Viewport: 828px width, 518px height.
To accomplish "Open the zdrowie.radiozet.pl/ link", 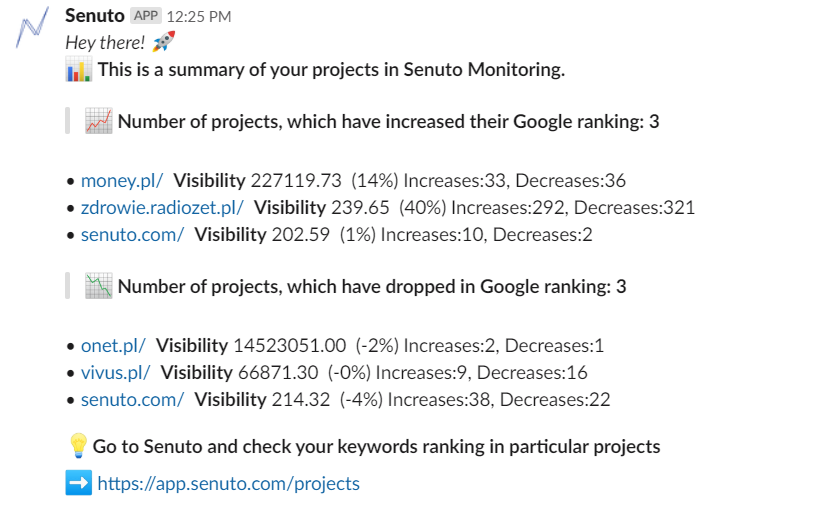I will coord(162,208).
